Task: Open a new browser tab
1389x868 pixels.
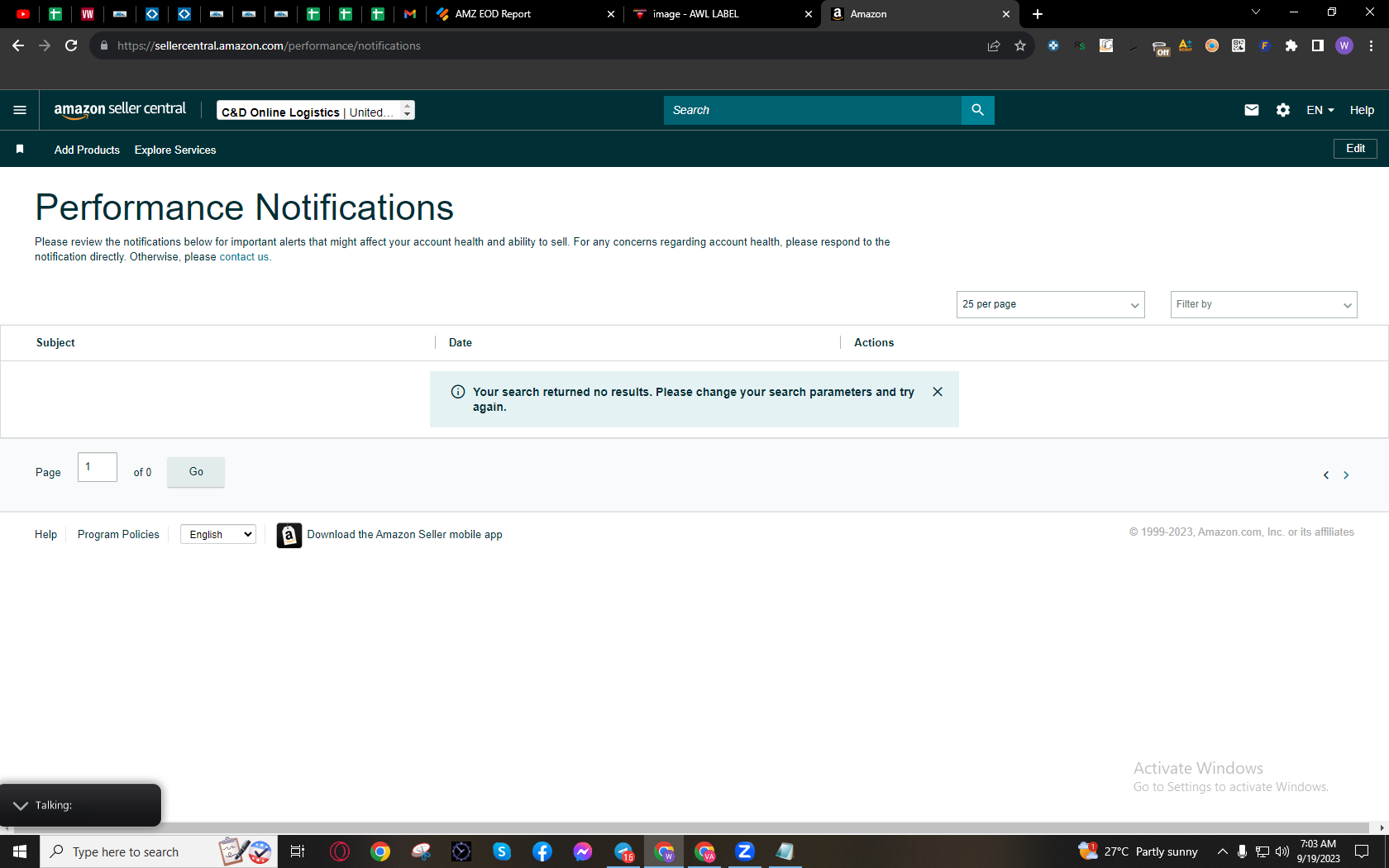Action: click(1038, 14)
